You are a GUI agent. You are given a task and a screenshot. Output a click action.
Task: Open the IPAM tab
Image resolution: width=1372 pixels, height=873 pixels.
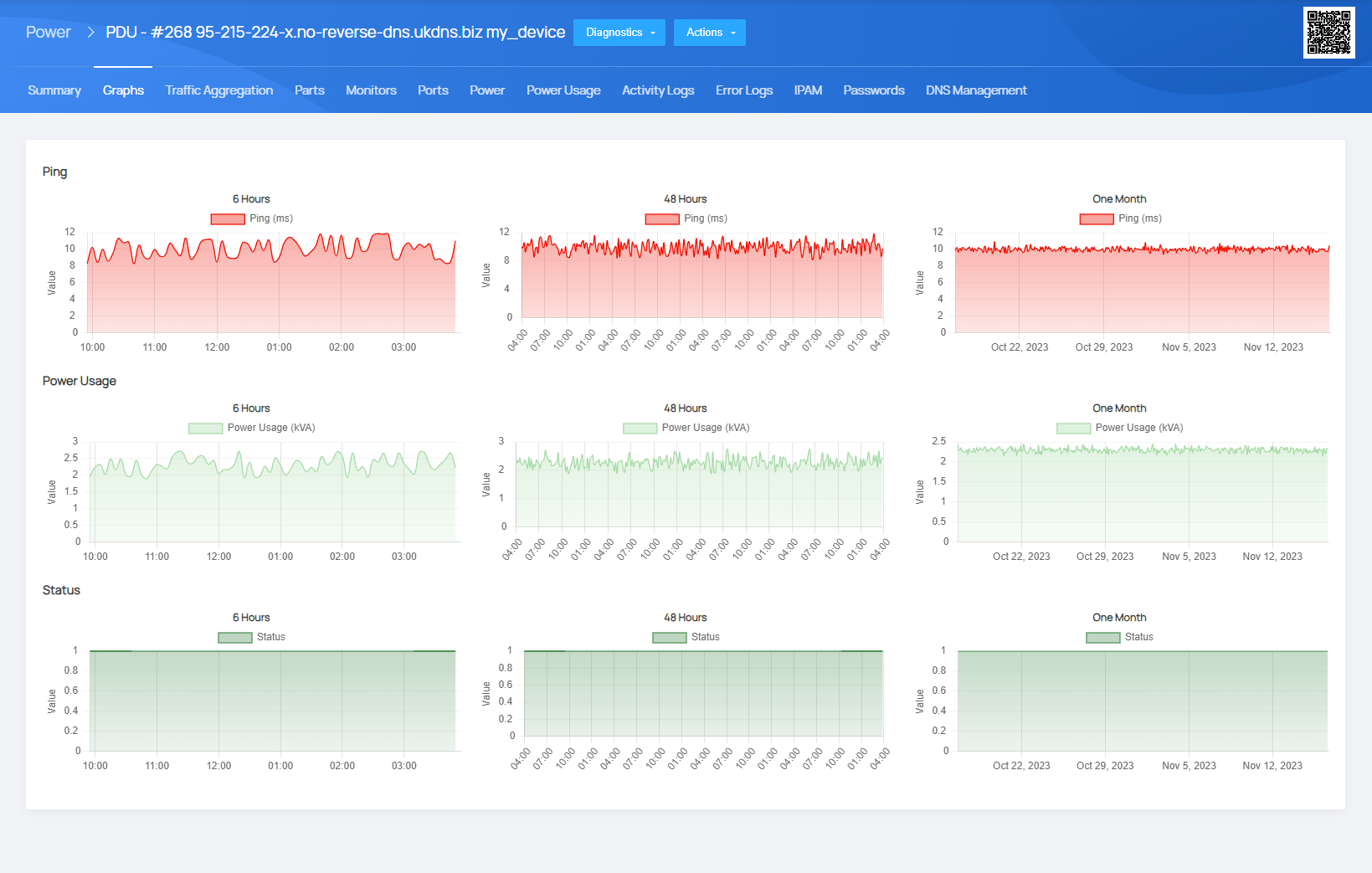[x=808, y=90]
